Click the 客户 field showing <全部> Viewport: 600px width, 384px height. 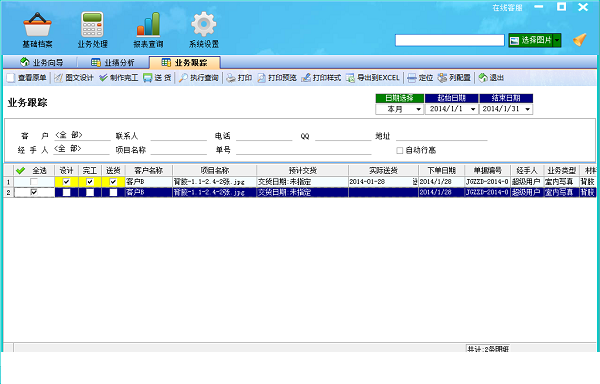coord(82,135)
